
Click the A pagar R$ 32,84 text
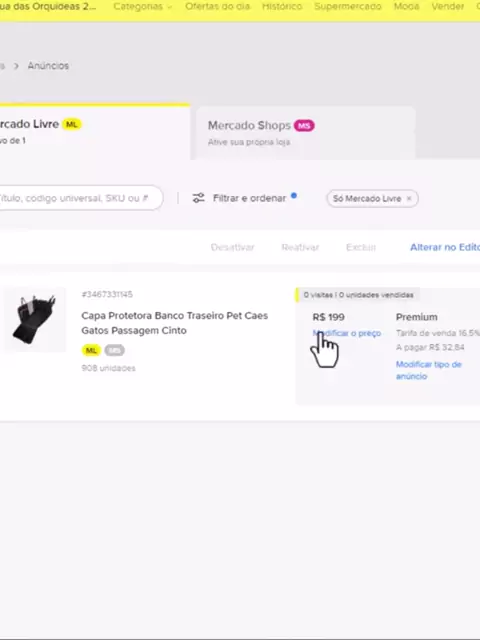click(430, 347)
